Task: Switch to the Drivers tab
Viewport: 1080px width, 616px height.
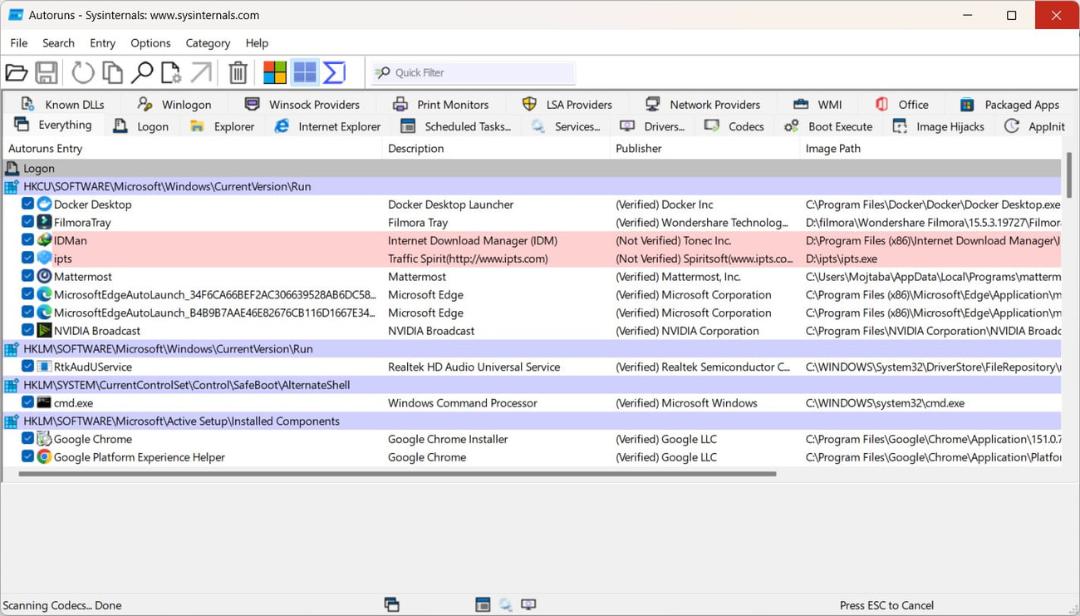Action: click(652, 126)
